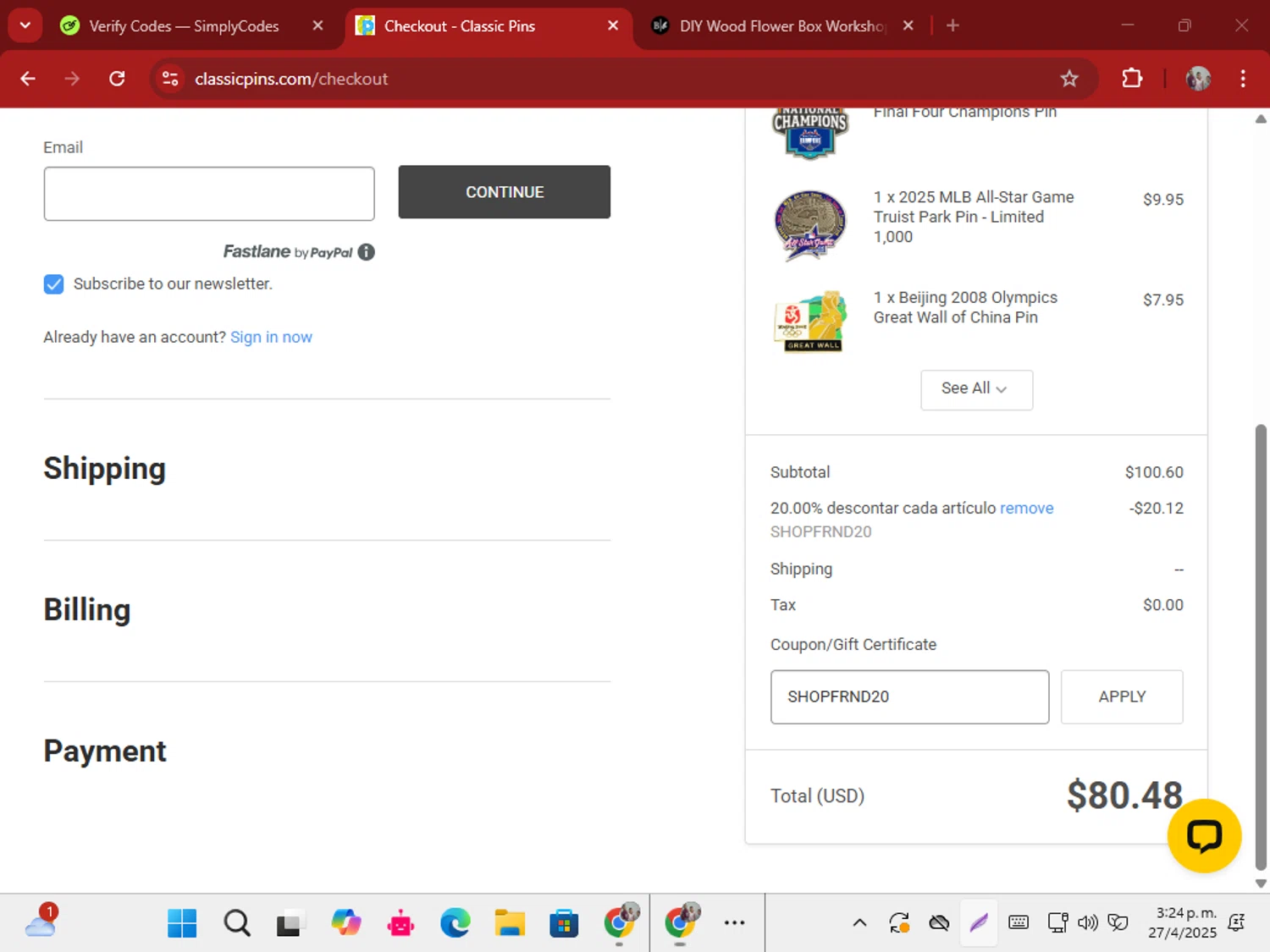Open the pink robot app on the taskbar
Viewport: 1270px width, 952px height.
coord(400,923)
